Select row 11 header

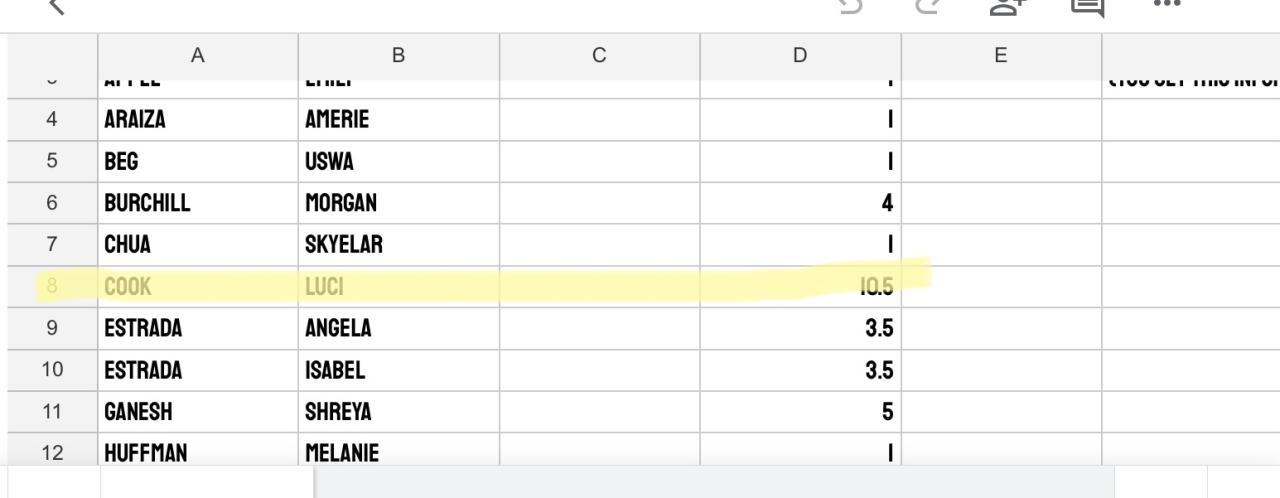(x=52, y=412)
